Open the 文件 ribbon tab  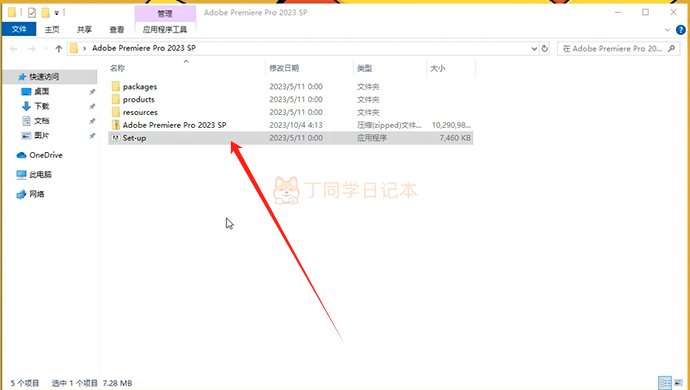click(19, 29)
